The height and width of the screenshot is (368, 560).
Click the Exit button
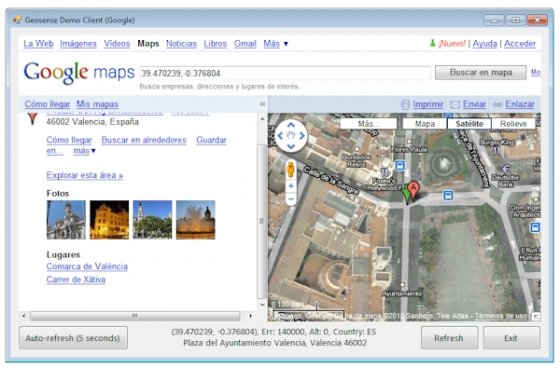click(x=511, y=338)
